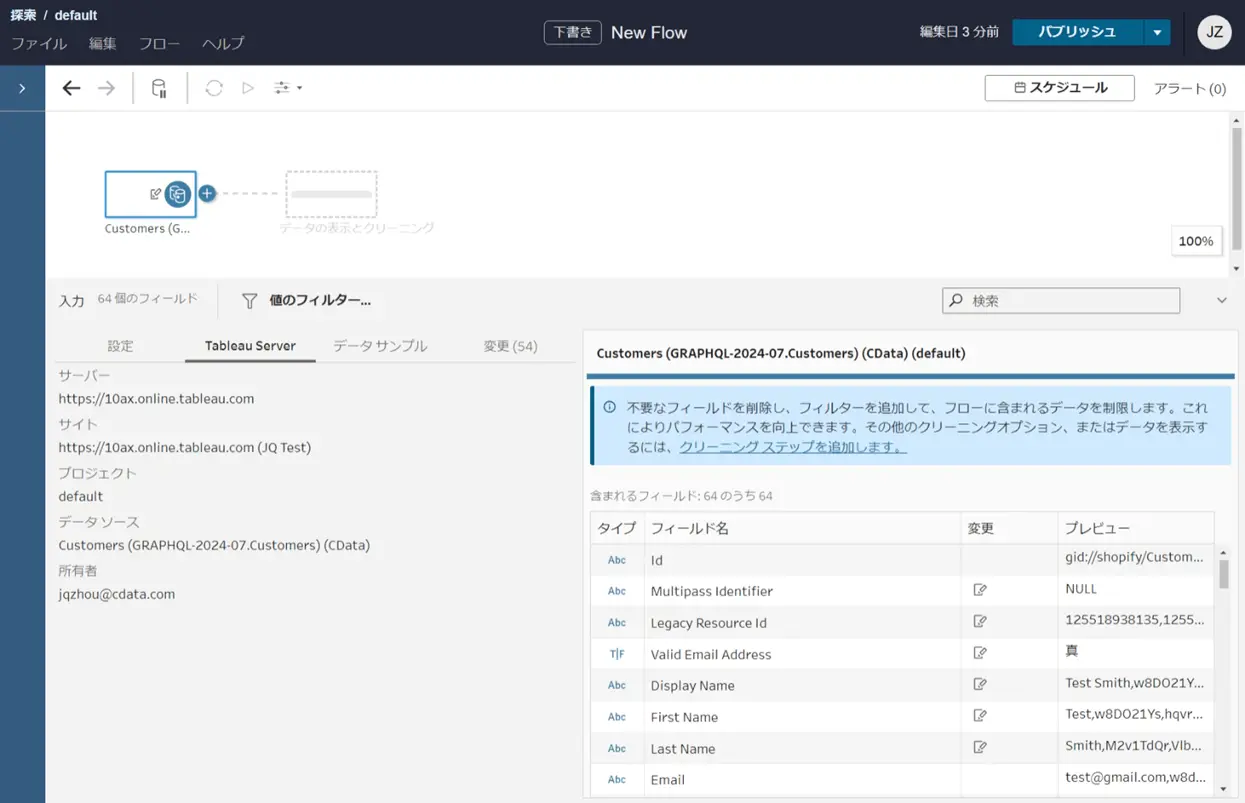Viewport: 1245px width, 803px height.
Task: Click the https://10ax.online.tableau.com server URL
Action: [156, 398]
